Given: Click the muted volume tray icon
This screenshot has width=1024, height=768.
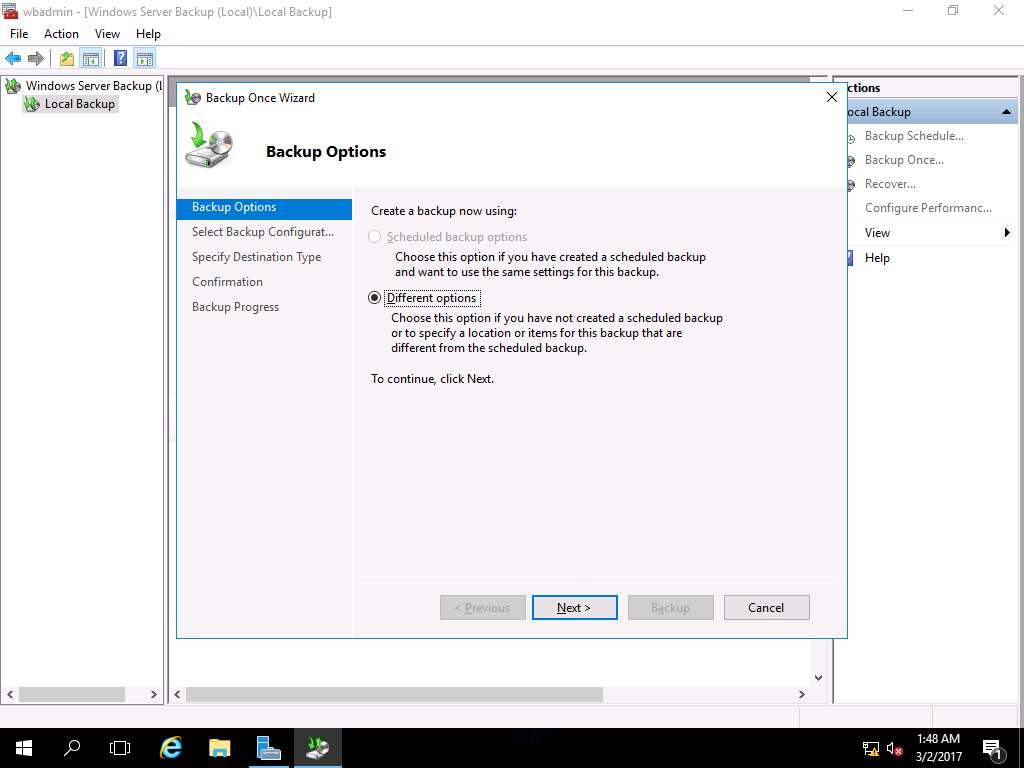Looking at the screenshot, I should (x=895, y=749).
